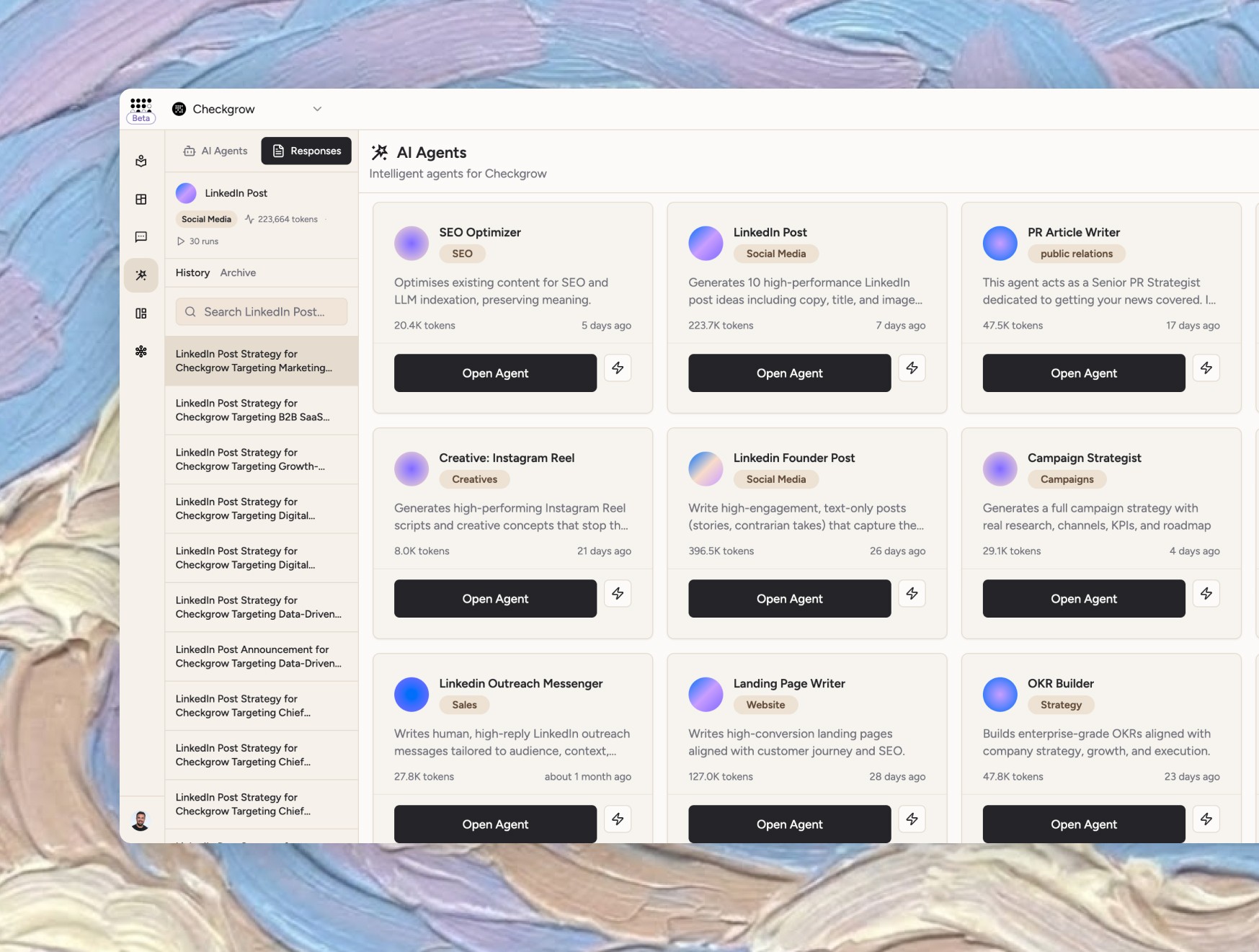Open PR Article Writer agent
Screen dimensions: 1259x952
(x=1084, y=373)
